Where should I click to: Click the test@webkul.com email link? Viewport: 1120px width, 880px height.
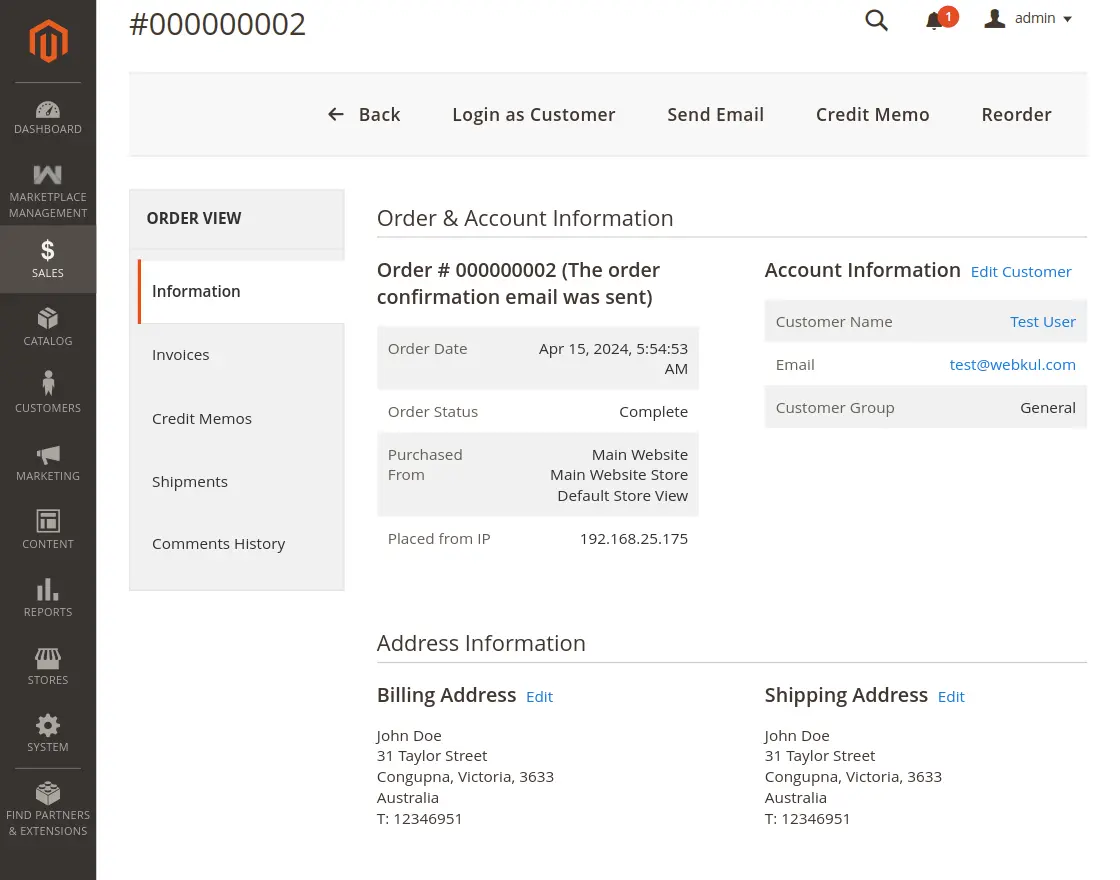[1012, 364]
